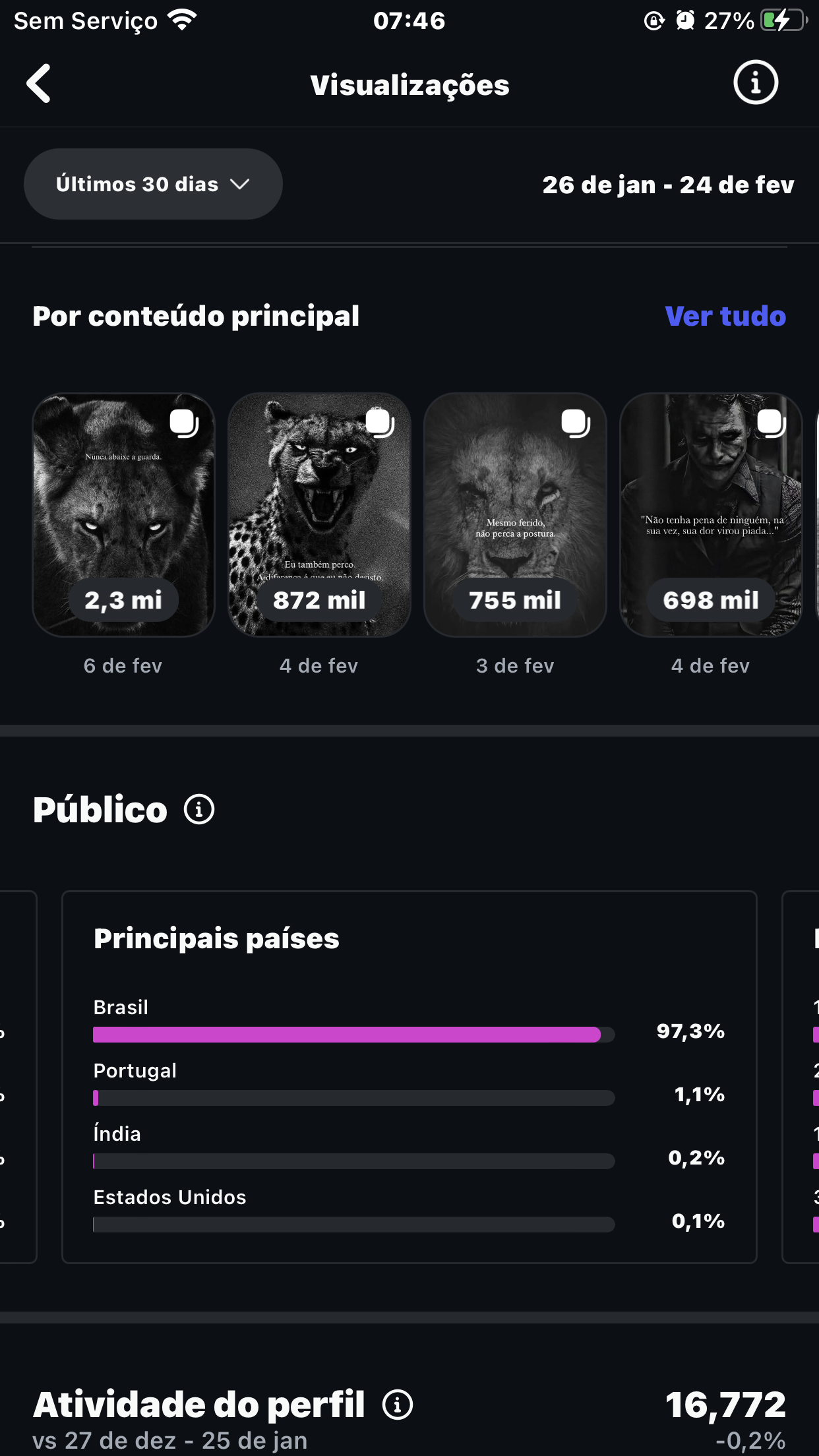This screenshot has width=819, height=1456.
Task: Tap carousel icon on 2,3 mi post
Action: click(x=184, y=423)
